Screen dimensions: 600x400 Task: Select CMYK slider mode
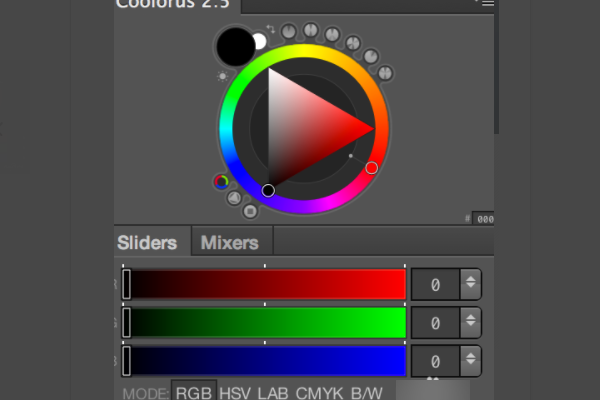(x=318, y=393)
